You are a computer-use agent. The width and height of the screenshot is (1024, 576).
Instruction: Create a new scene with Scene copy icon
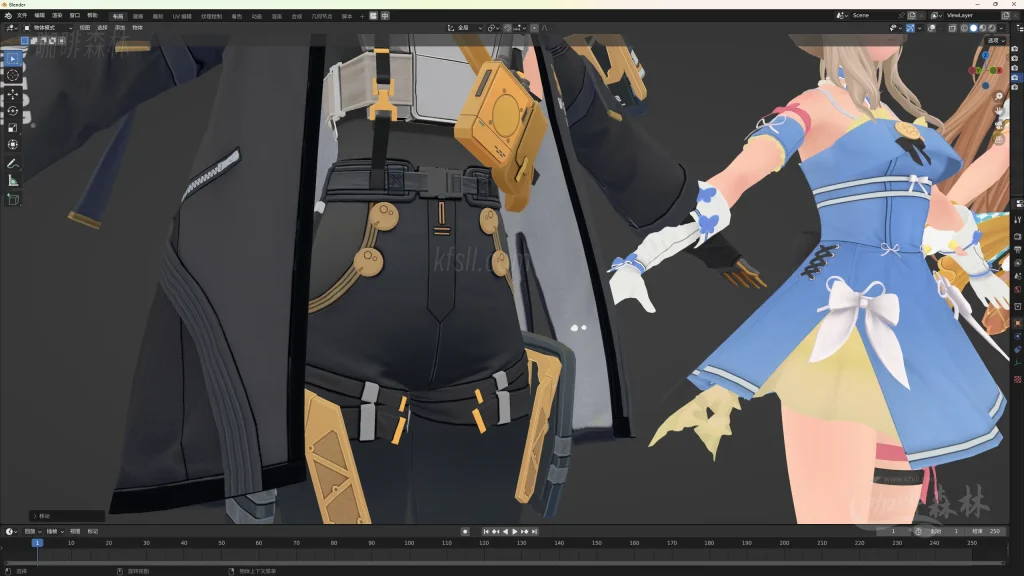coord(912,15)
